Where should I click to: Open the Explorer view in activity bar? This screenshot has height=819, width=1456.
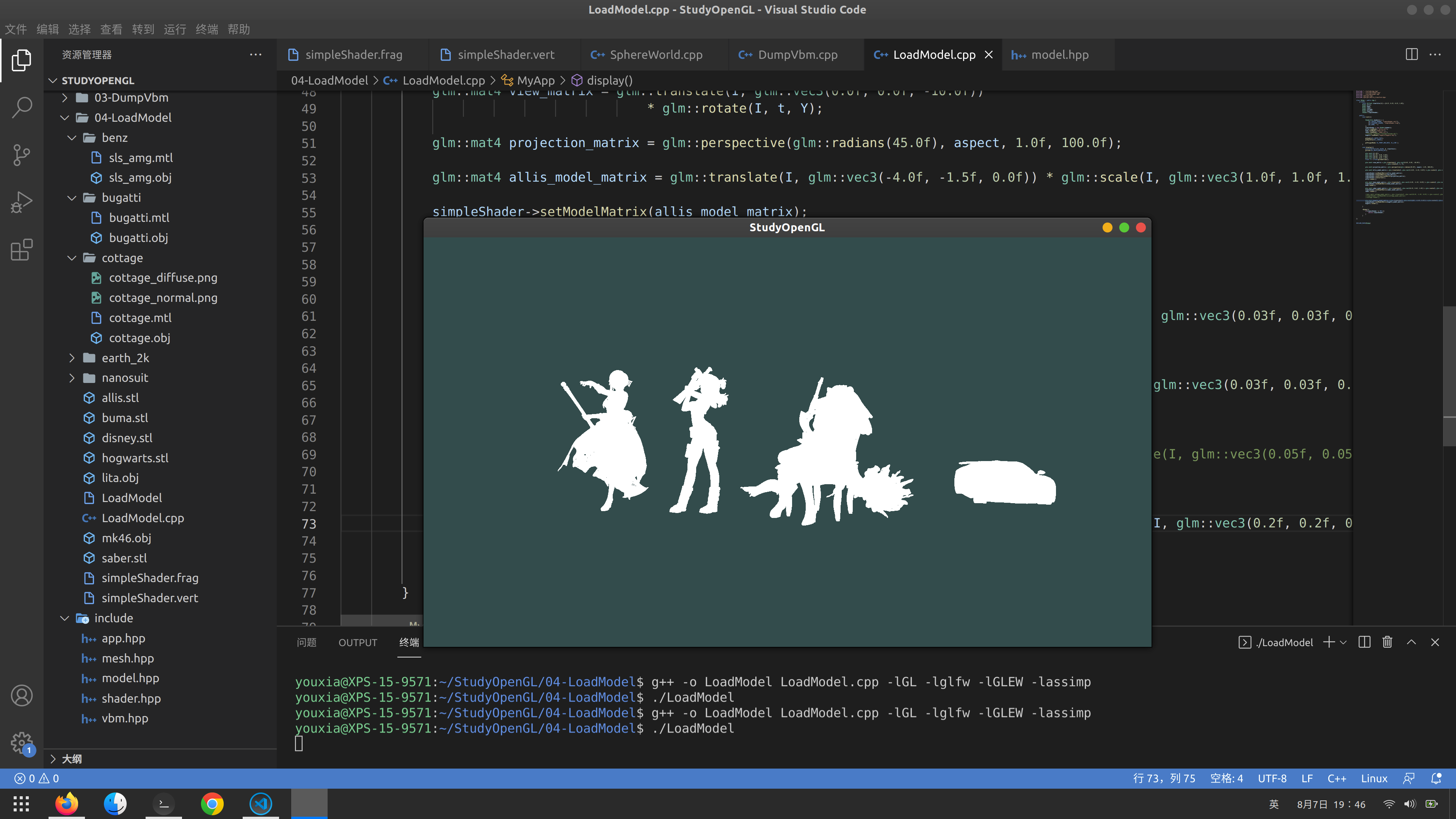(22, 60)
